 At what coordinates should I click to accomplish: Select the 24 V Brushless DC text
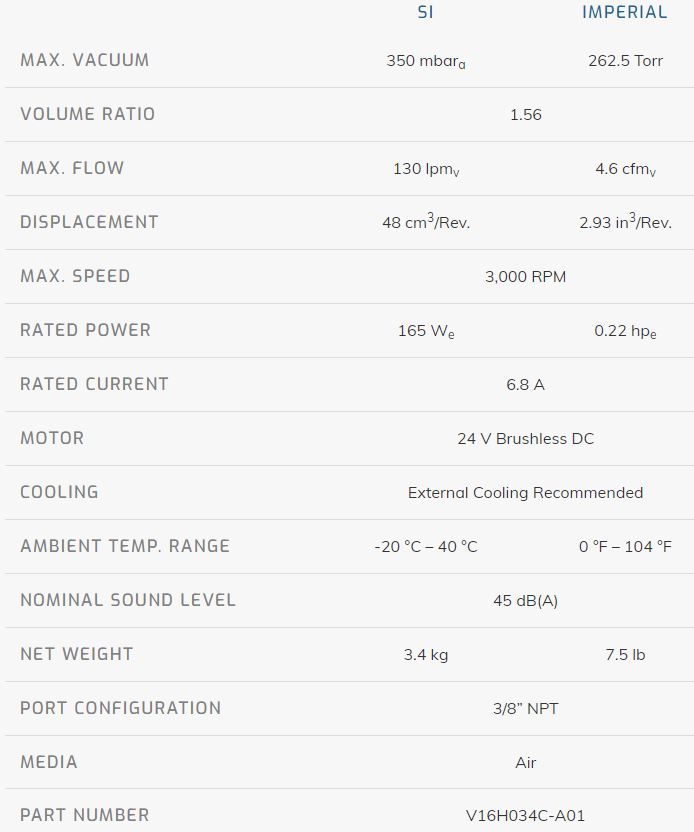526,439
